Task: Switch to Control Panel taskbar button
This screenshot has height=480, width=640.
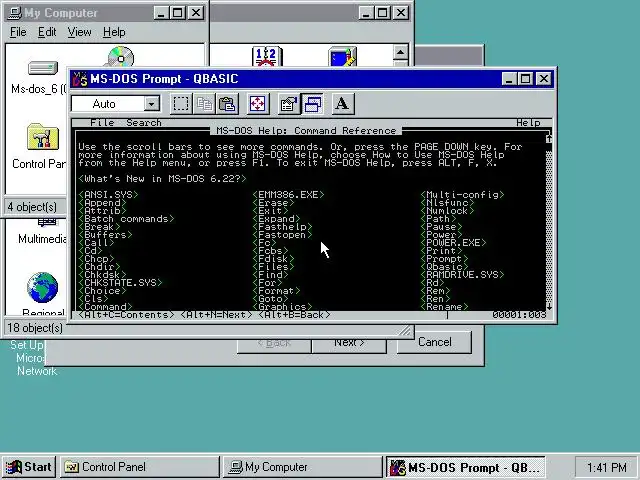Action: coord(140,467)
